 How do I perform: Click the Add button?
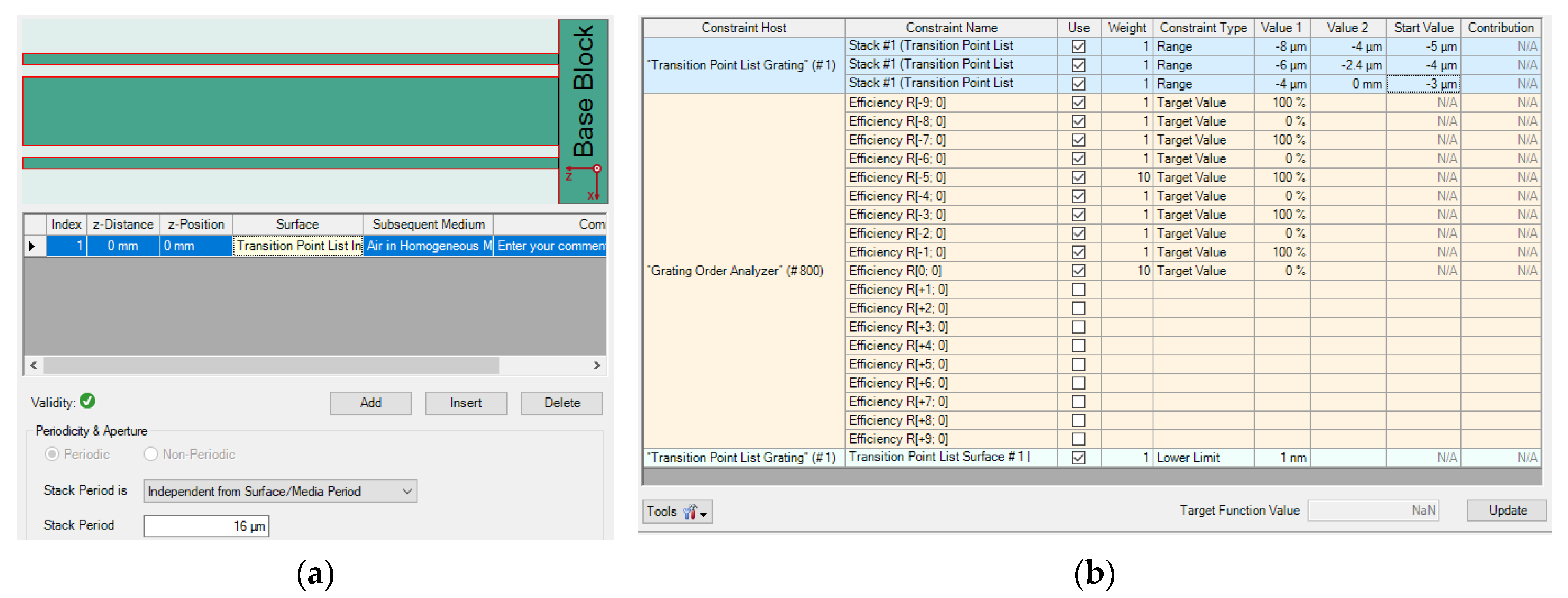[x=370, y=403]
